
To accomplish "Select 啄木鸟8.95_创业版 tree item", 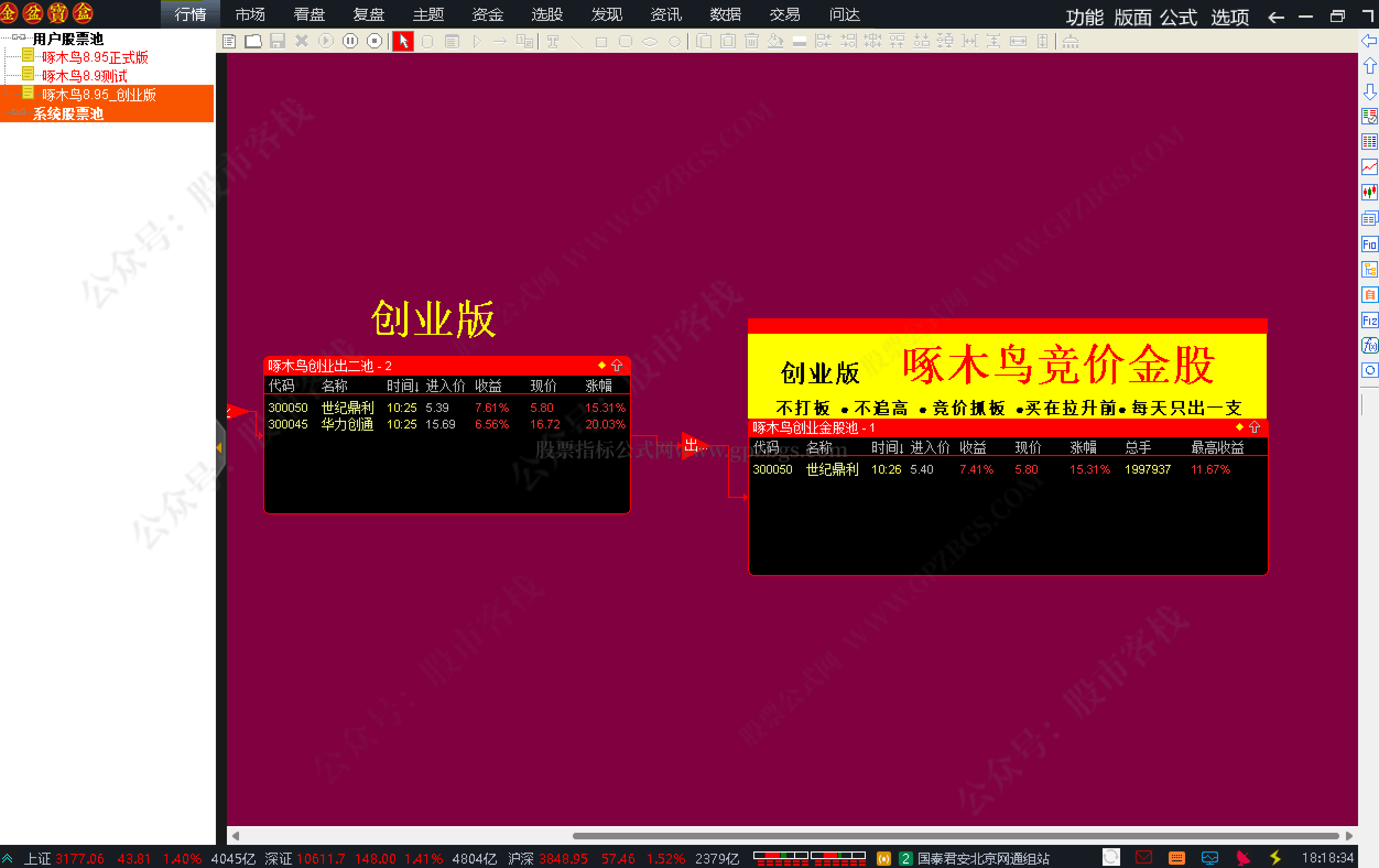I will tap(99, 95).
